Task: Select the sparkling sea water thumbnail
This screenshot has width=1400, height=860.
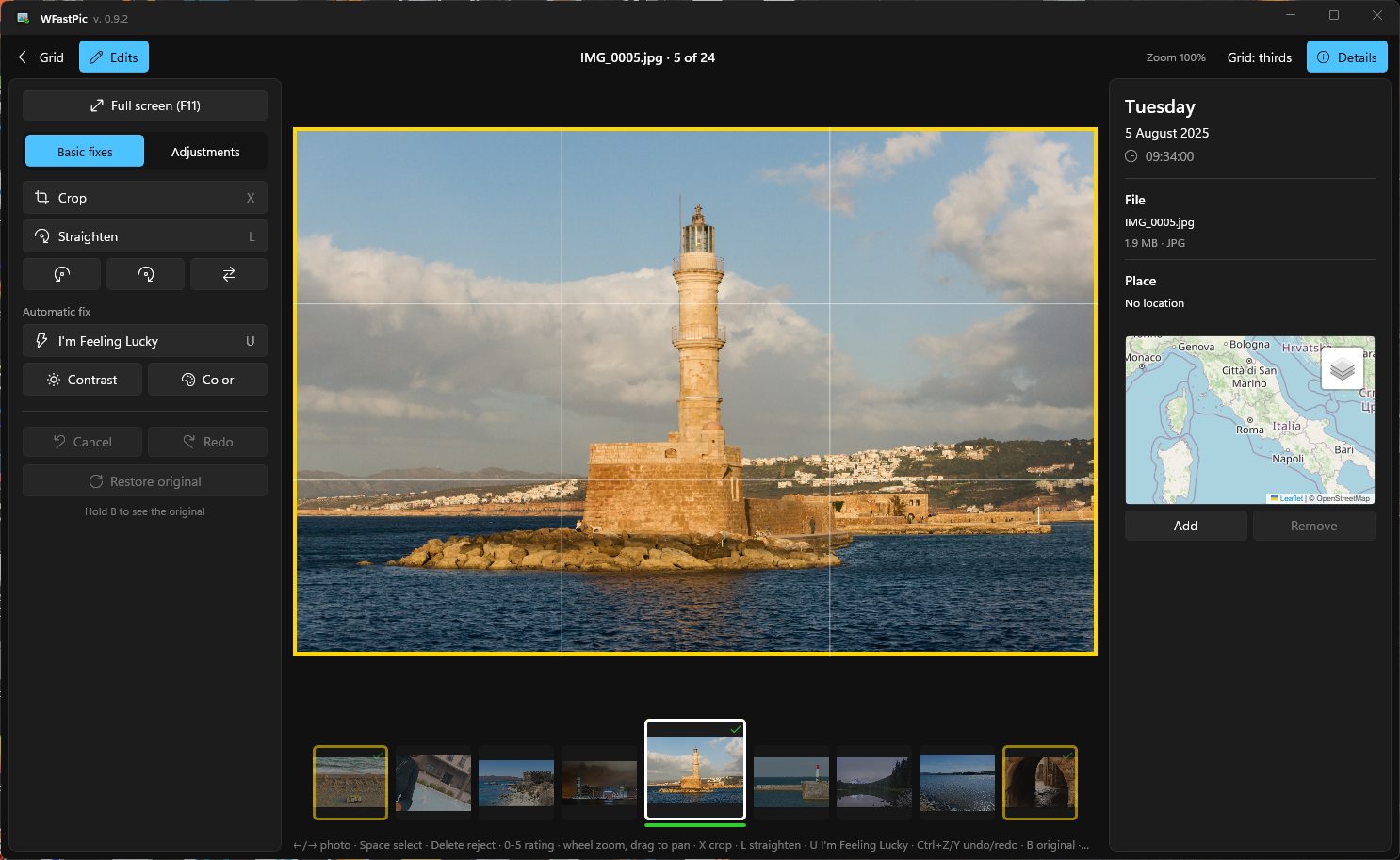Action: [957, 782]
